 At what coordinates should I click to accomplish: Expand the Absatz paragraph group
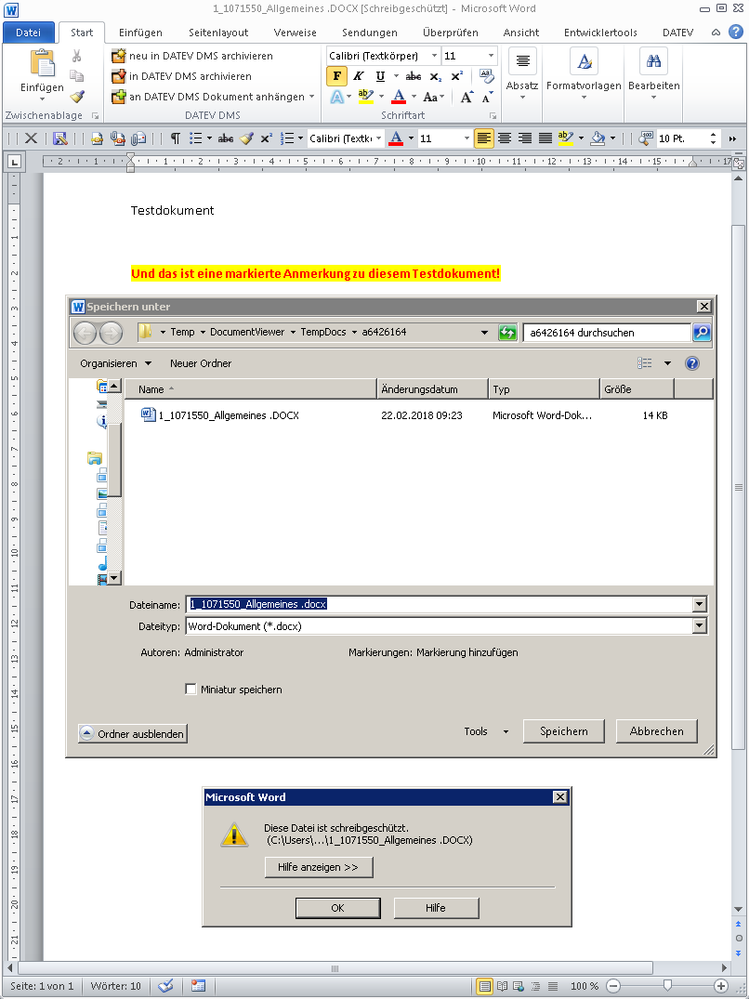(x=522, y=75)
